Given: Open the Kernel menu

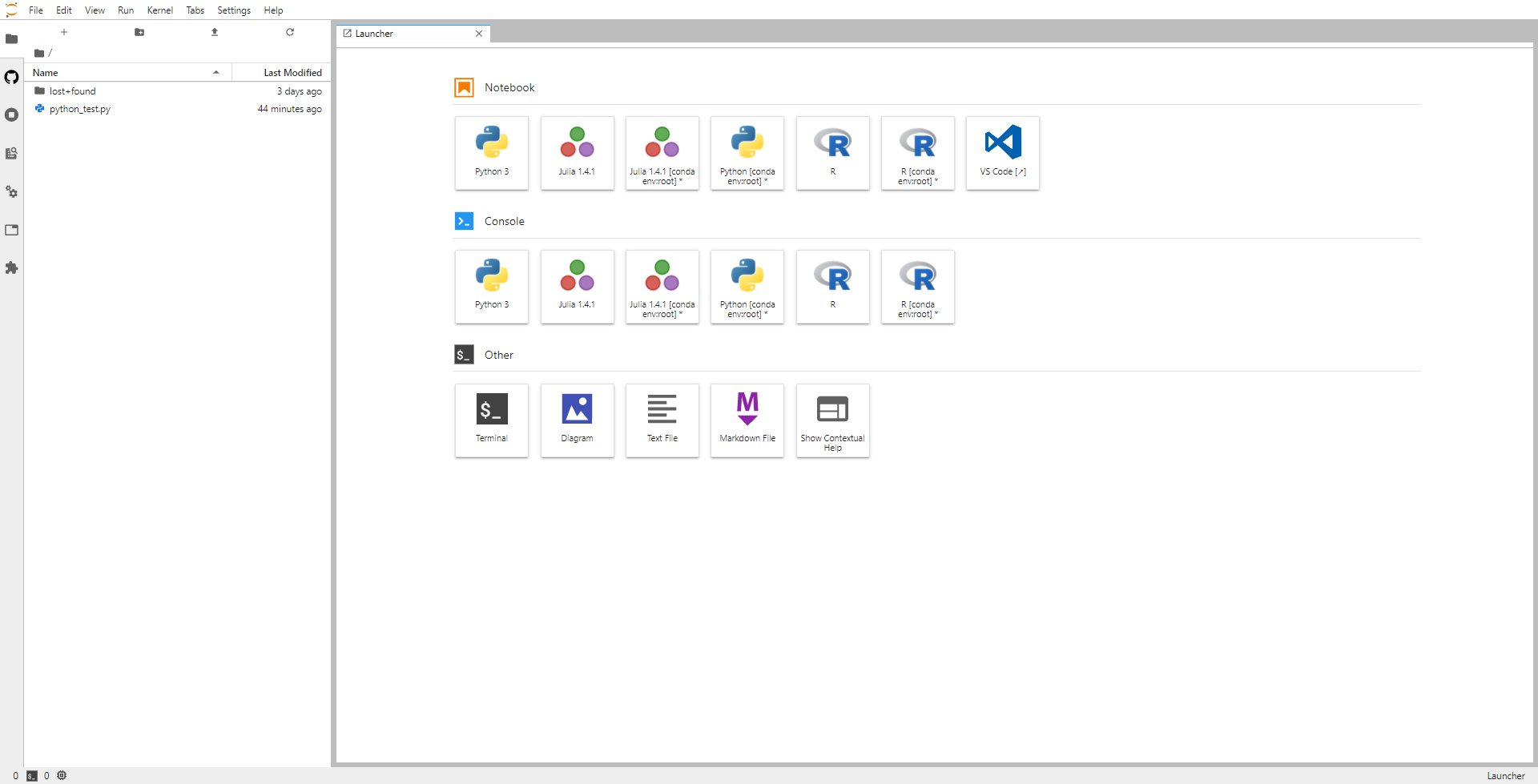Looking at the screenshot, I should click(160, 10).
